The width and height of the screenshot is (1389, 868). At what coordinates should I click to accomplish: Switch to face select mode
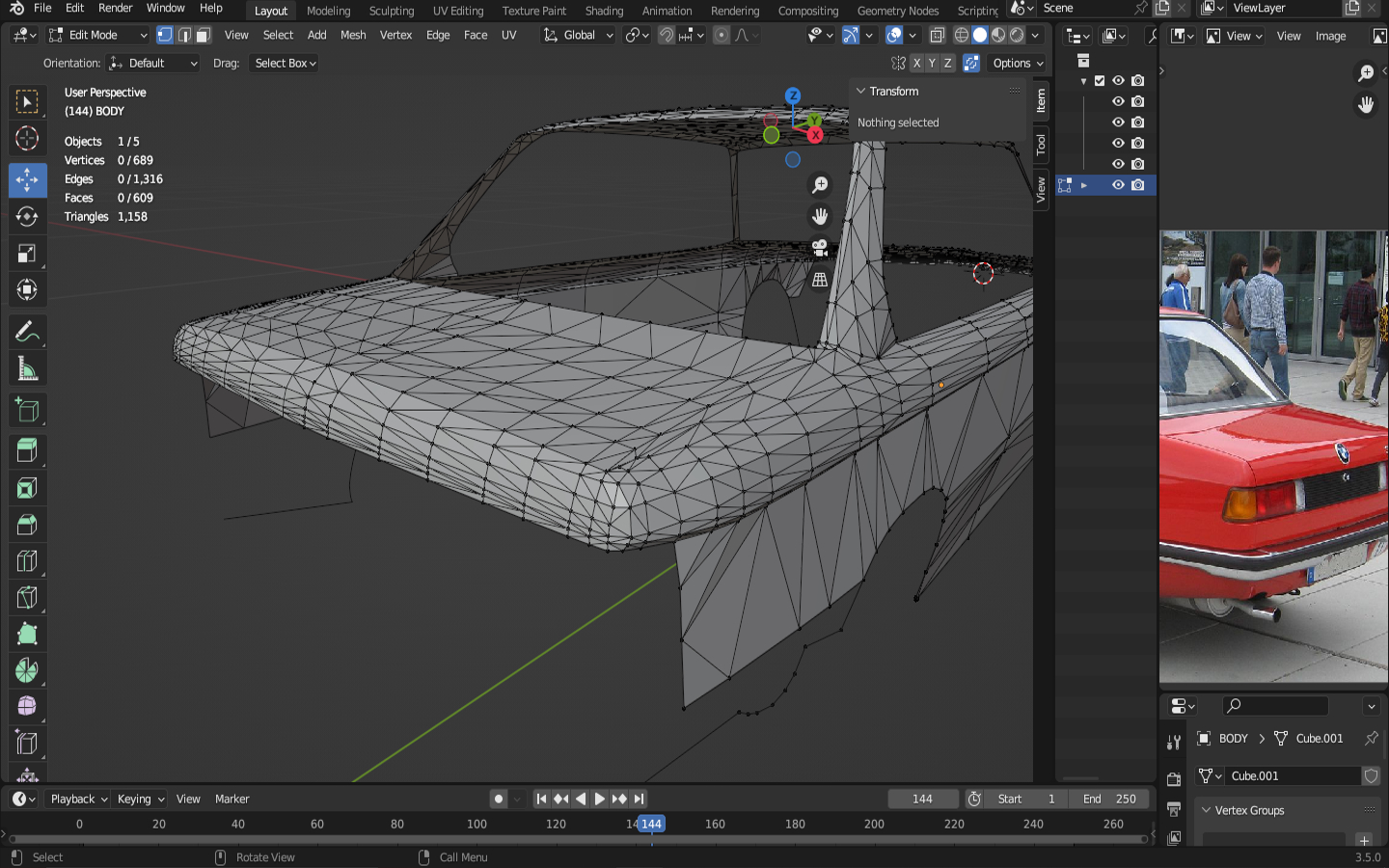click(203, 35)
